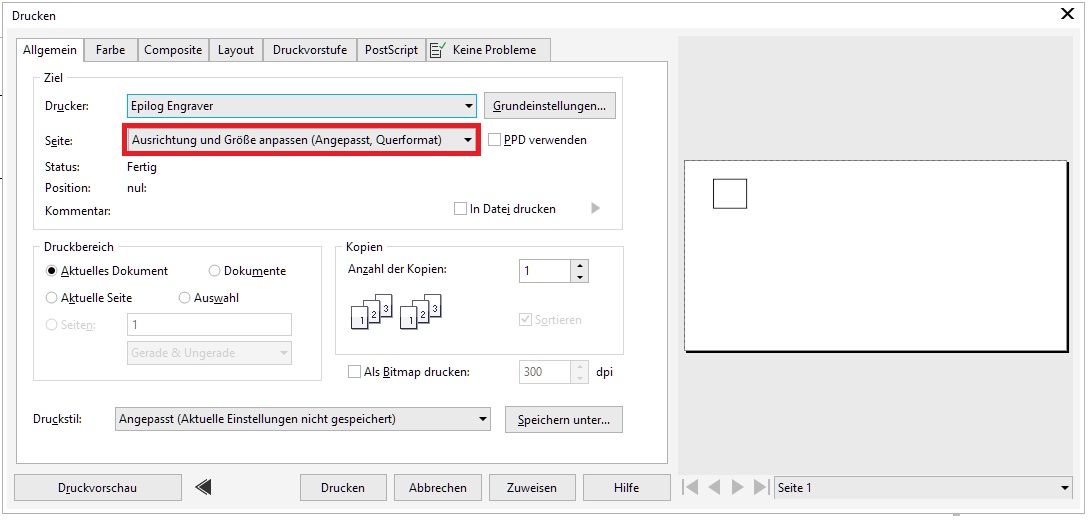Image resolution: width=1088 pixels, height=521 pixels.
Task: Open the Seite orientation and size dropdown
Action: (x=302, y=139)
